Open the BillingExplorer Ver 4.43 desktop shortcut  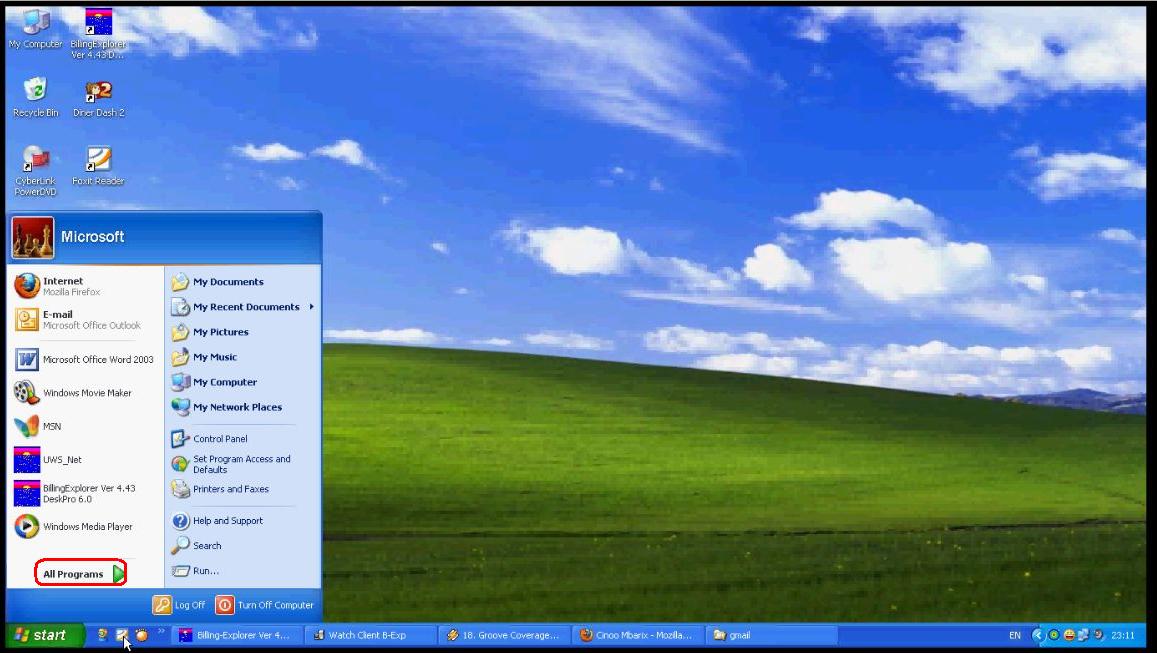coord(98,33)
